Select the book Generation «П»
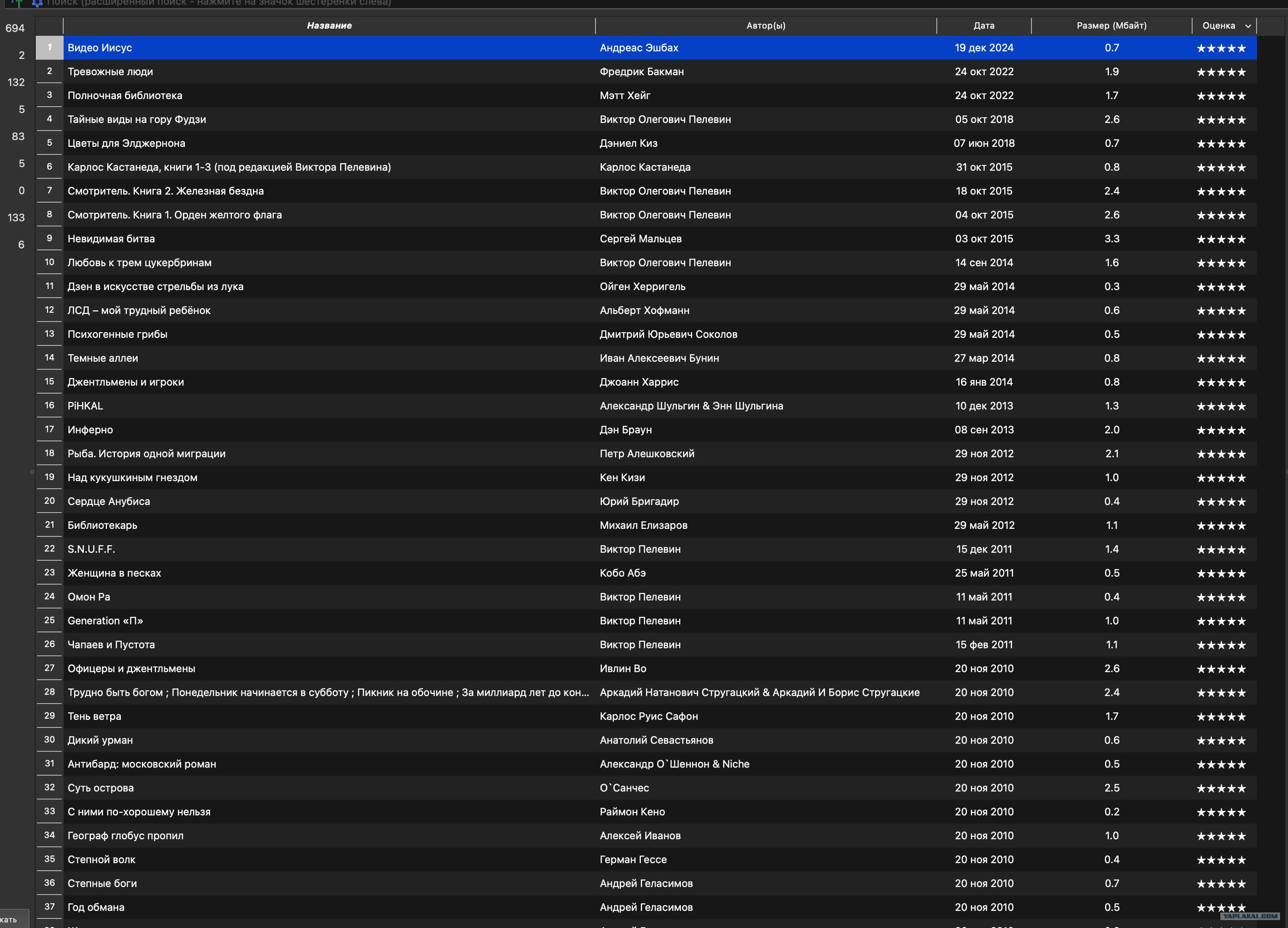1288x928 pixels. pyautogui.click(x=105, y=620)
